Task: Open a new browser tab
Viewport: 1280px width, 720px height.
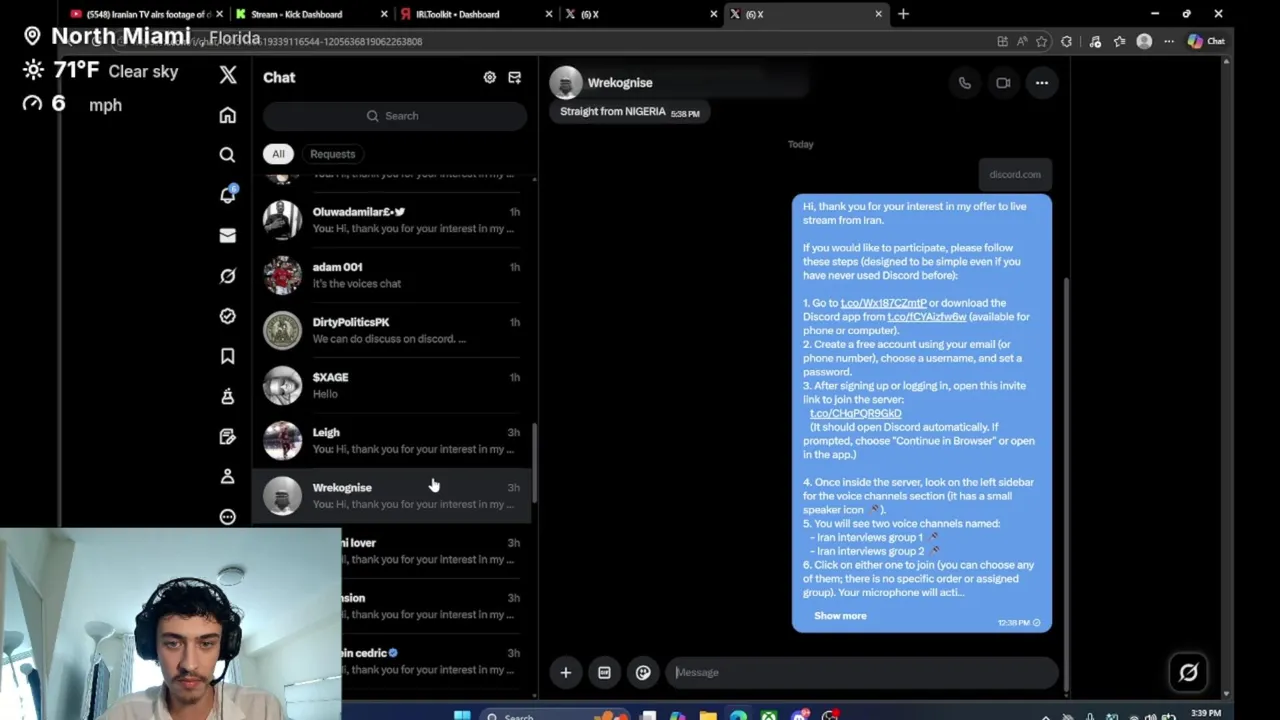Action: click(x=903, y=14)
